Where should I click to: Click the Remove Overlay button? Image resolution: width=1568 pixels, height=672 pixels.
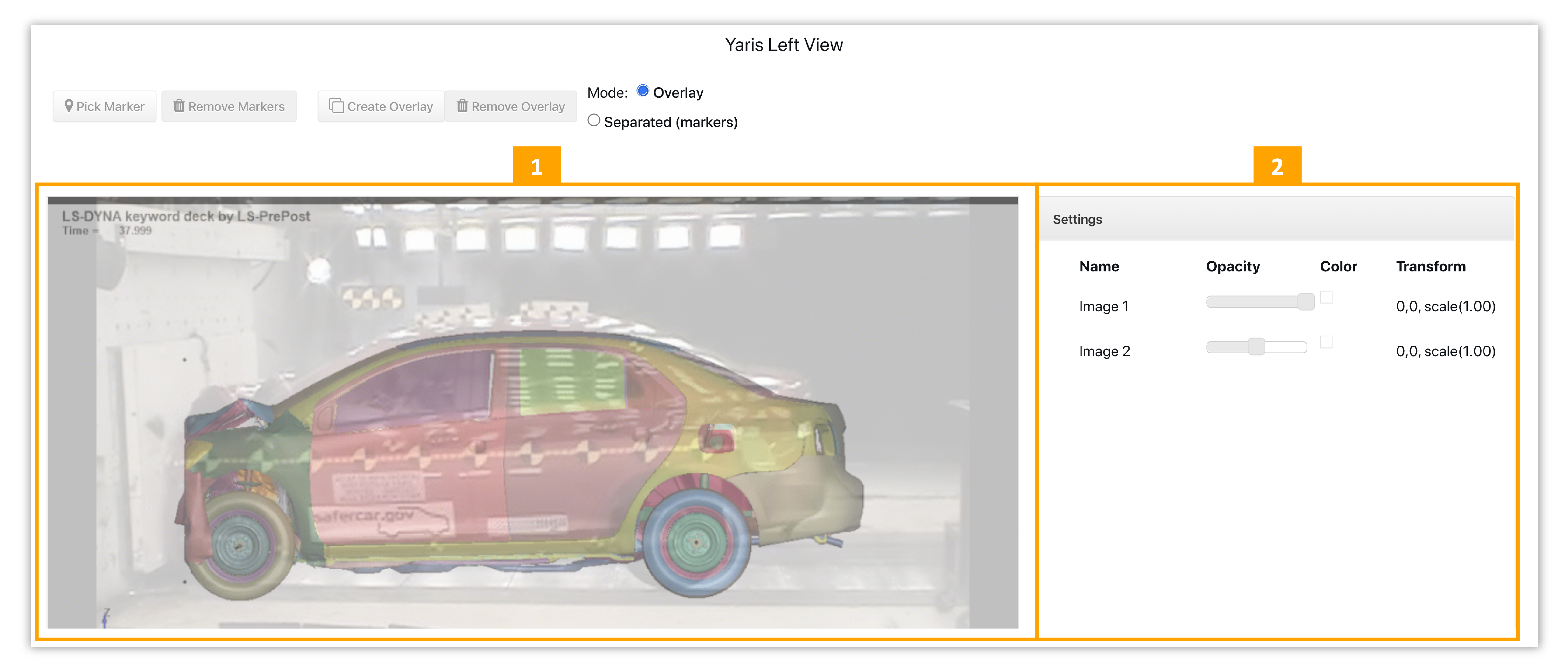pyautogui.click(x=511, y=106)
